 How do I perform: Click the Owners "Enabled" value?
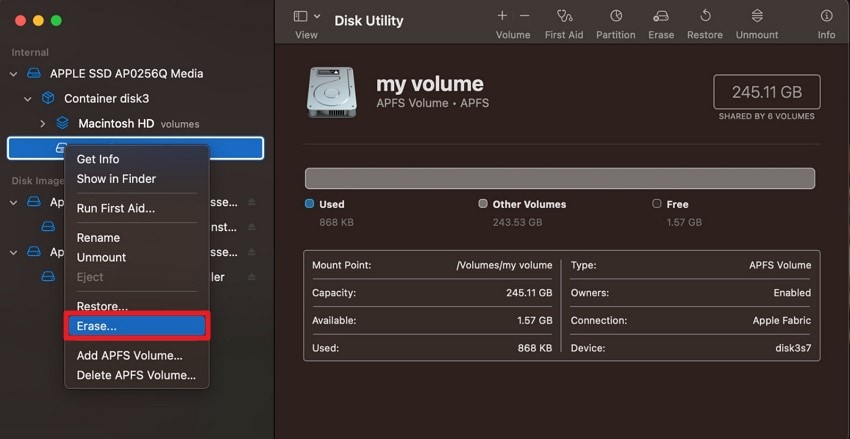792,293
